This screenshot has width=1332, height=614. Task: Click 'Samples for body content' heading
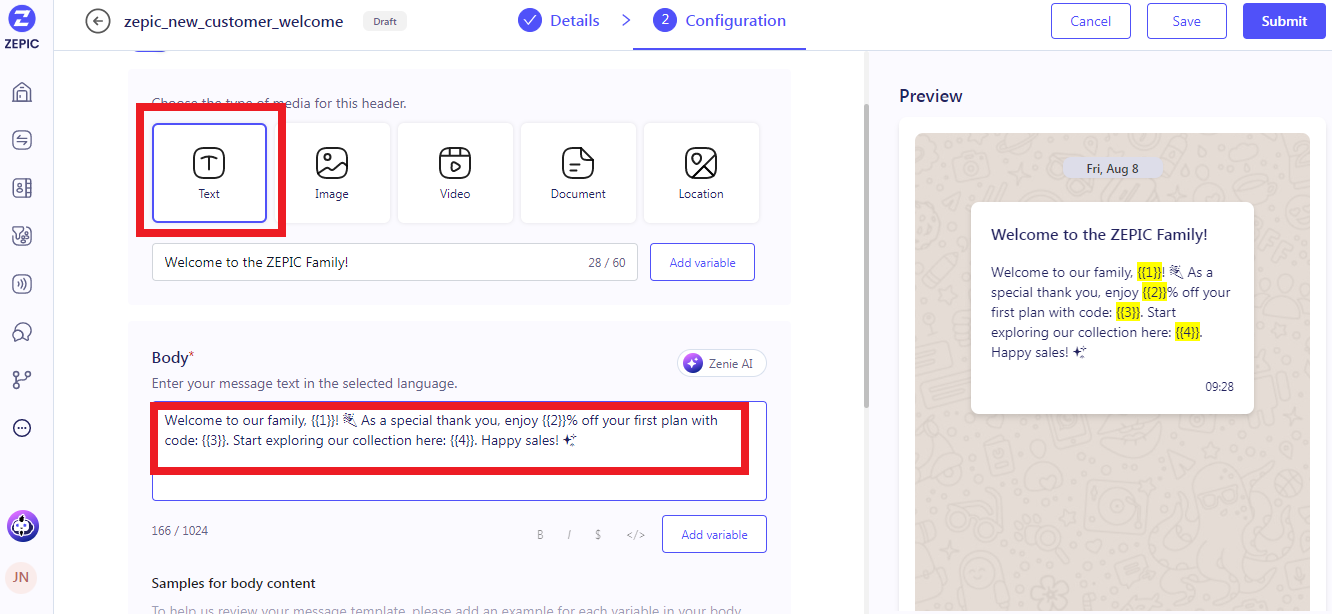pos(234,583)
